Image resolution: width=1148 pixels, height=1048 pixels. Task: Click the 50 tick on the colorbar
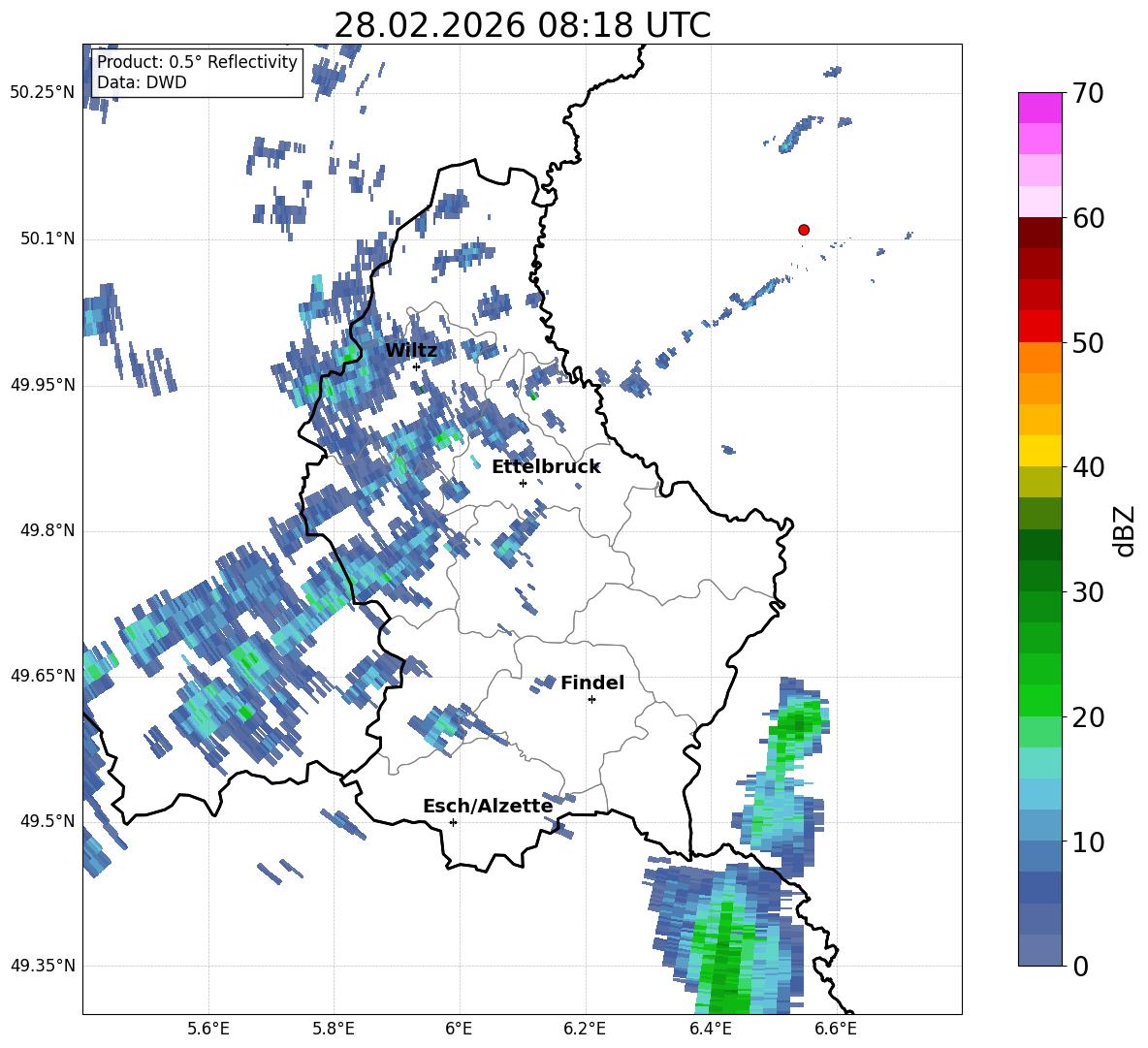pyautogui.click(x=1088, y=343)
